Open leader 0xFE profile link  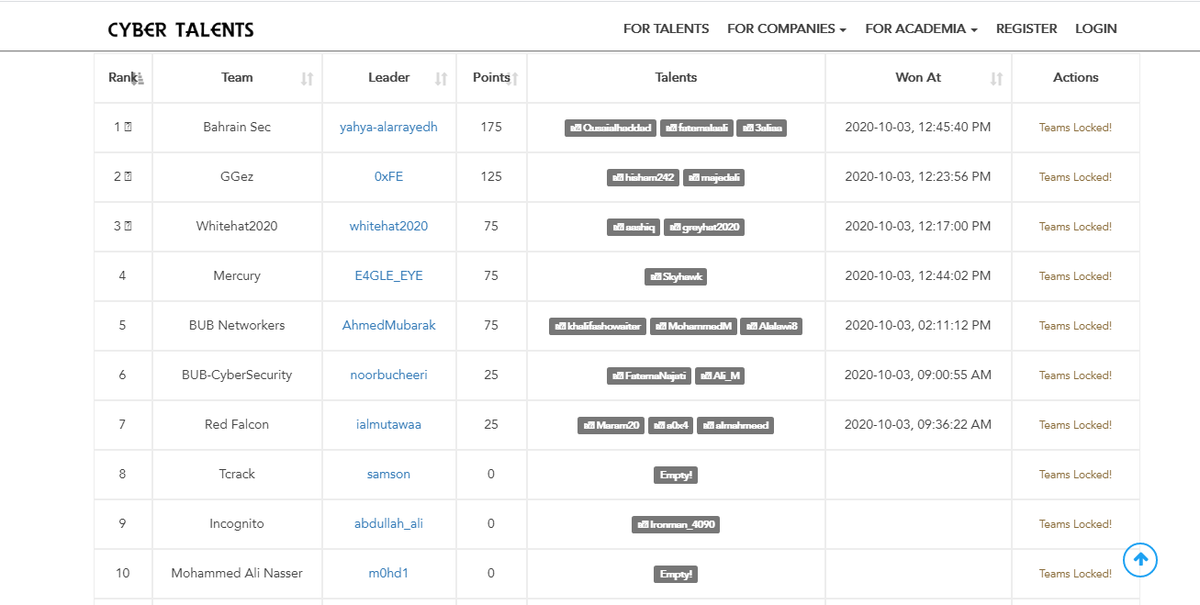[389, 177]
